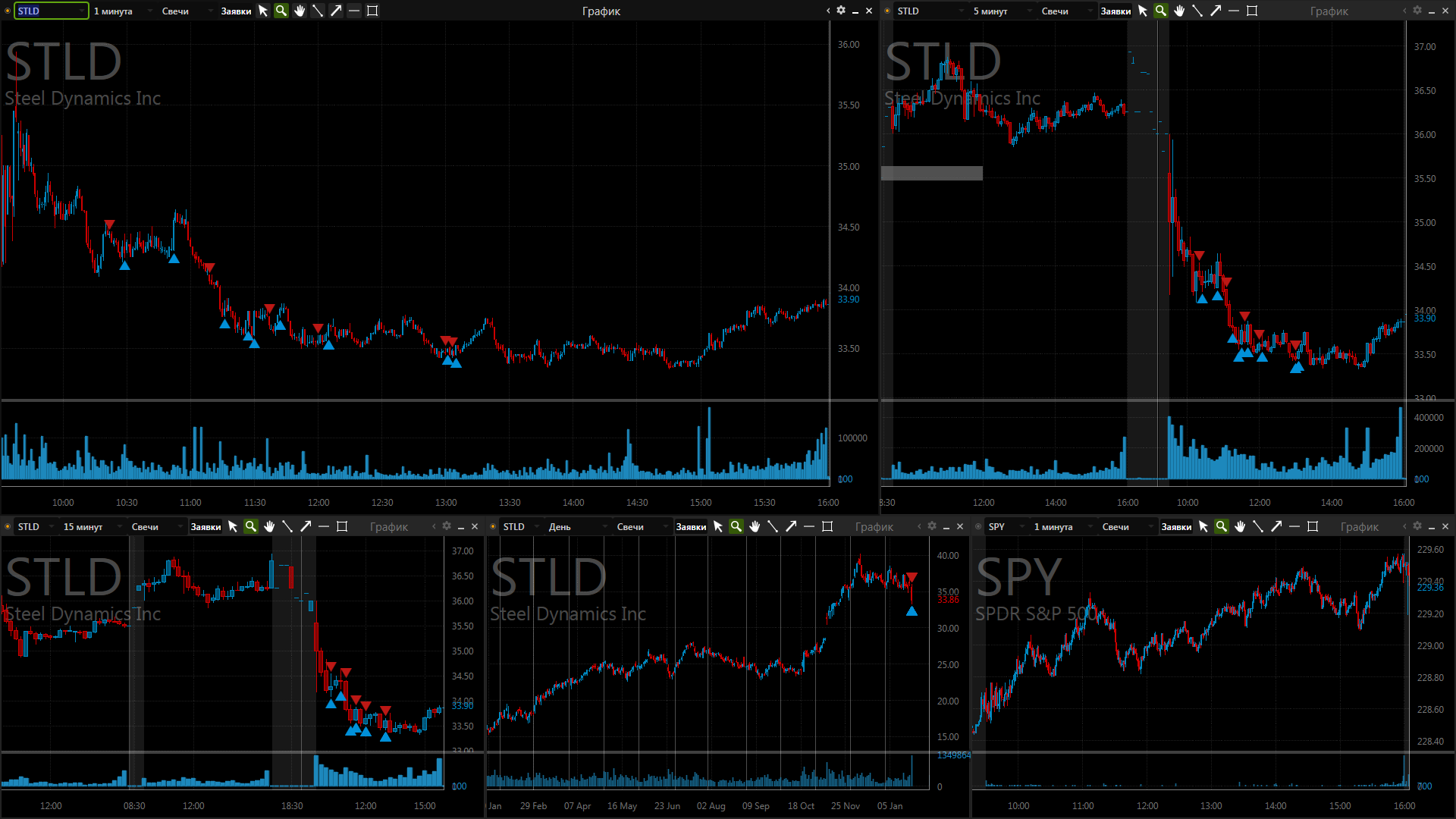Open the 'День' timeframe dropdown
This screenshot has width=1456, height=819.
pyautogui.click(x=577, y=526)
